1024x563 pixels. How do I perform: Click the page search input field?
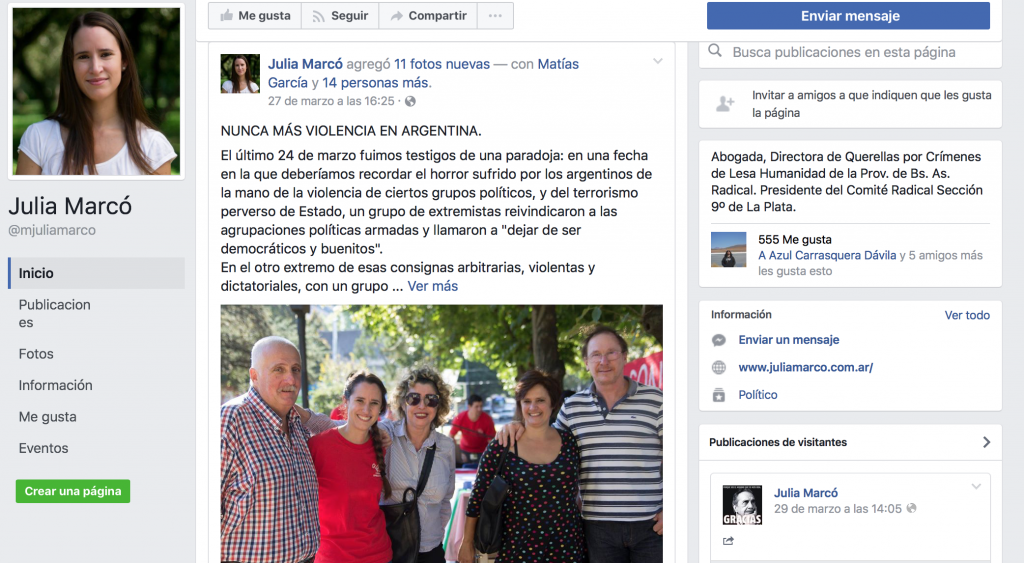850,52
